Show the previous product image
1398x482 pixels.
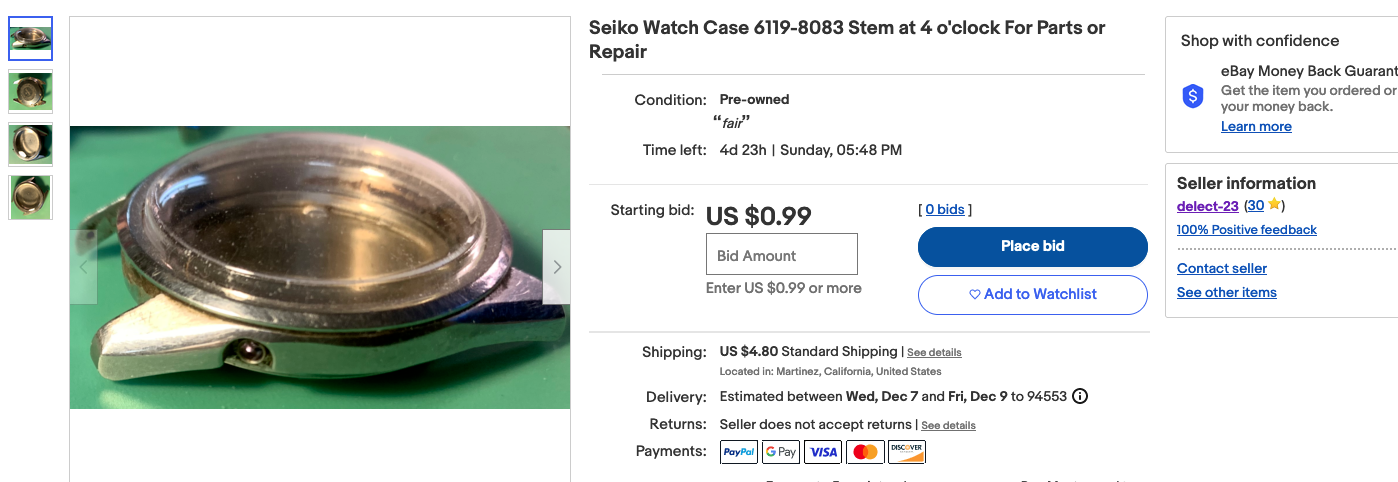(x=83, y=267)
